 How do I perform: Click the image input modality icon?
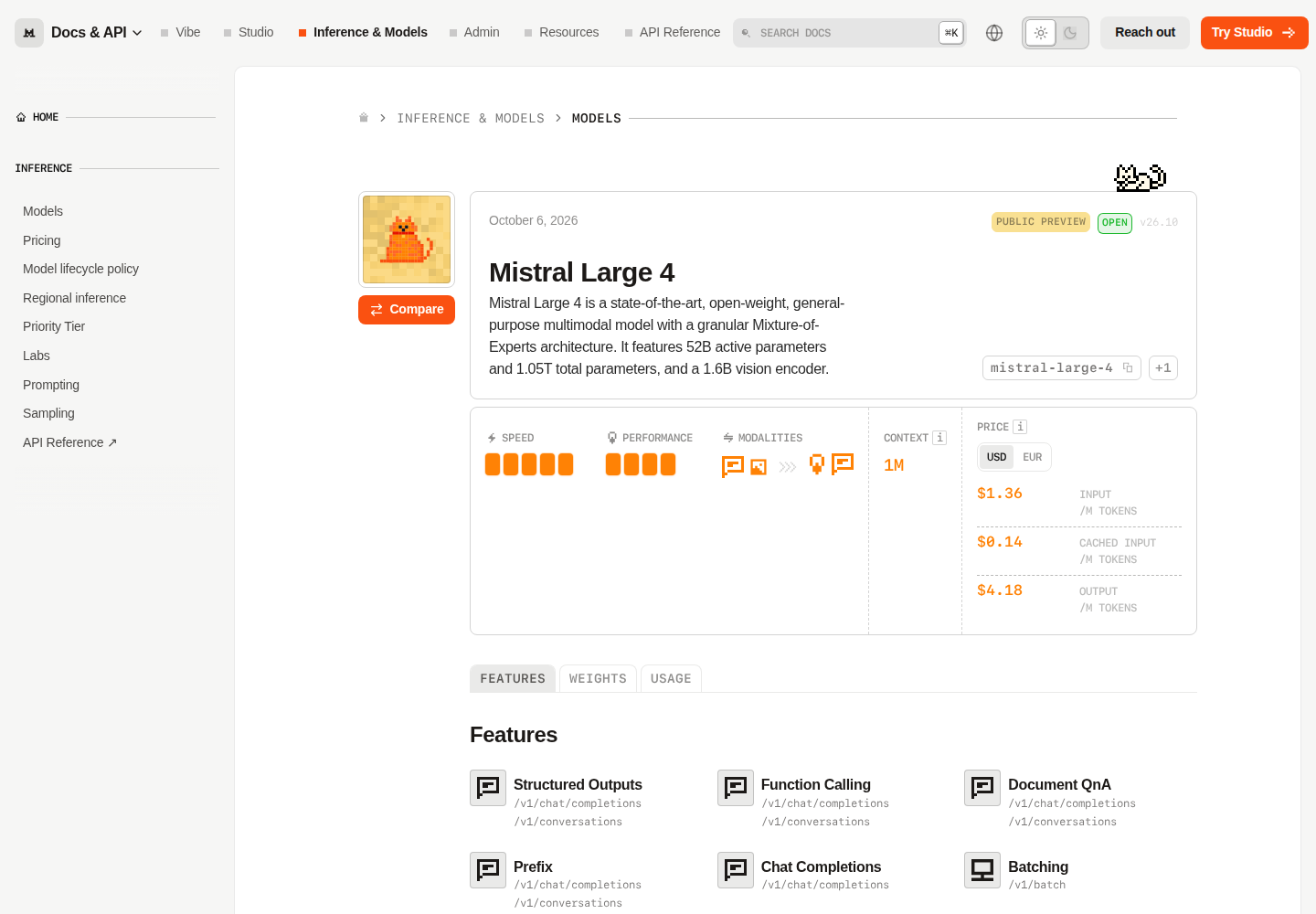[759, 467]
